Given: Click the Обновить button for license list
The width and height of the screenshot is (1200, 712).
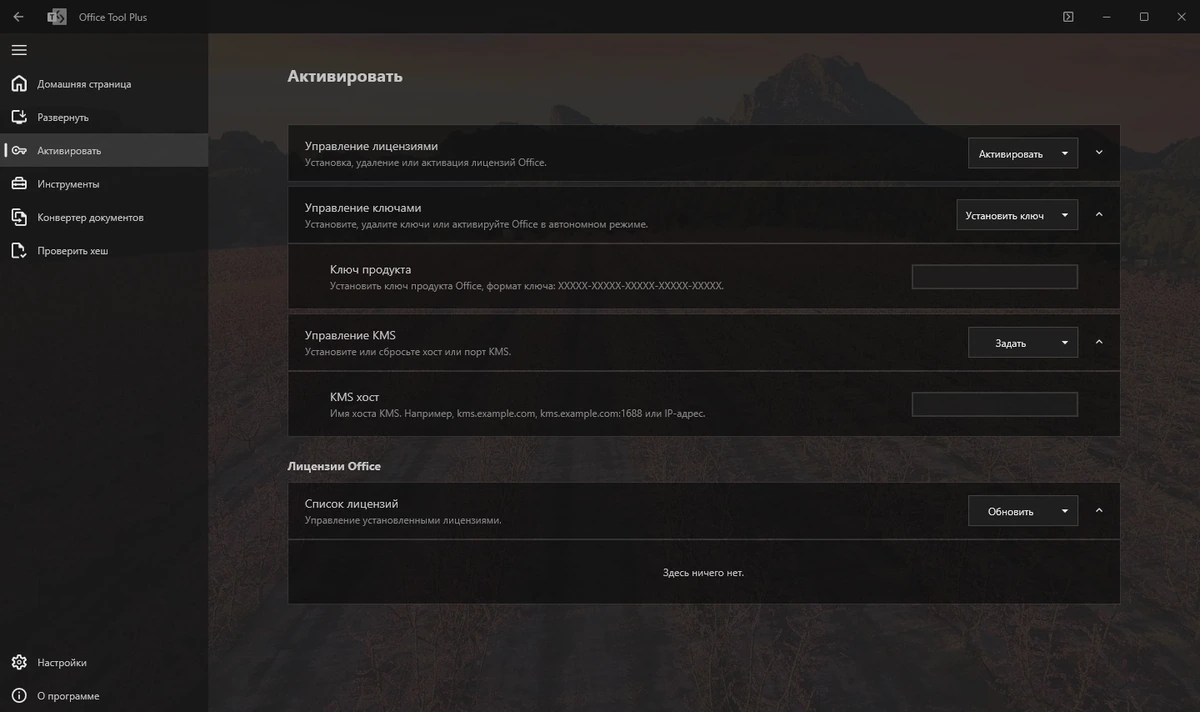Looking at the screenshot, I should 1010,511.
